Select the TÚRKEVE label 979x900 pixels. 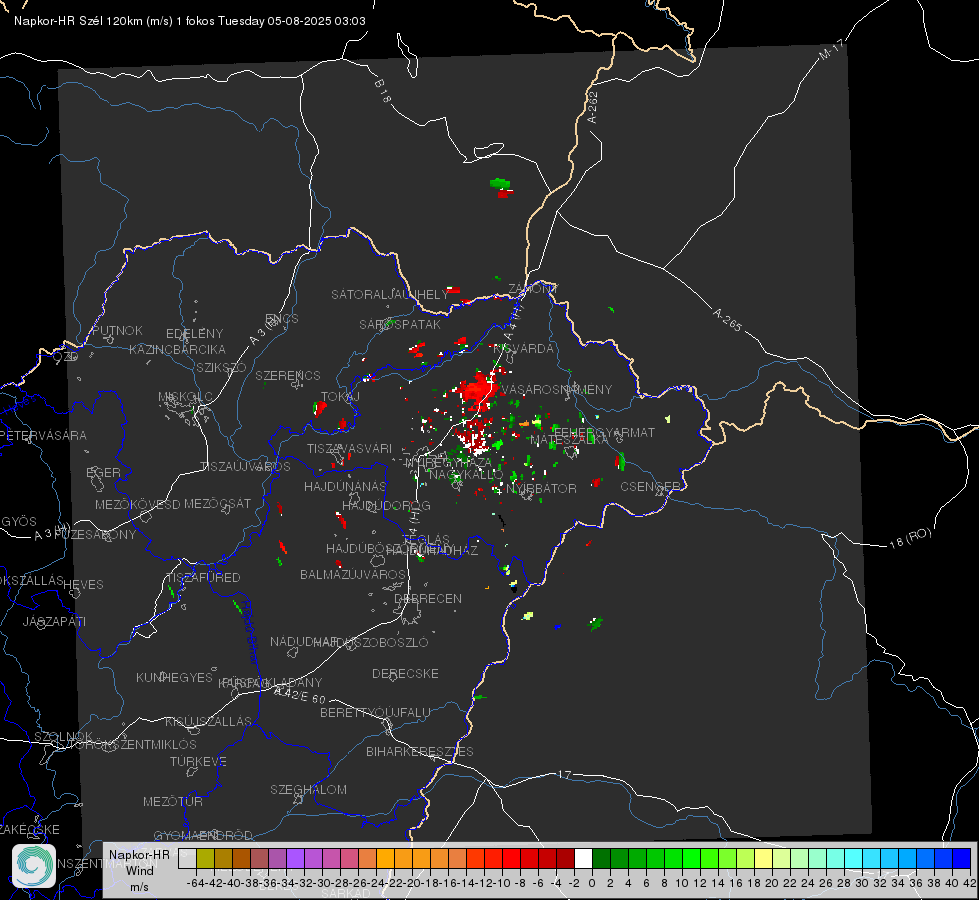(x=199, y=761)
